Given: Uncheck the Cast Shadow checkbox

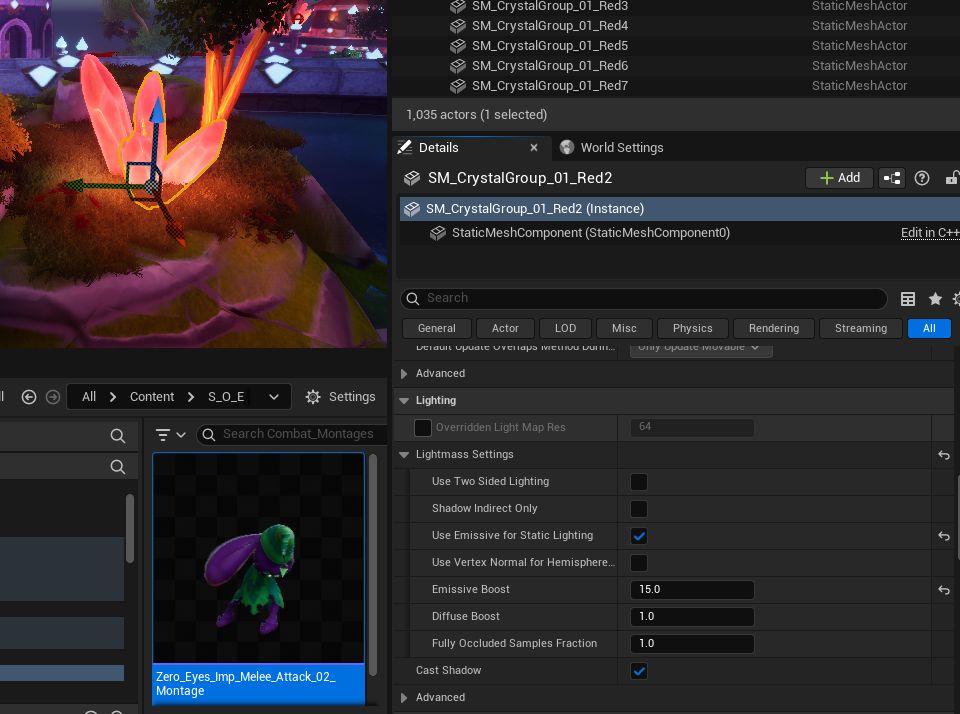Looking at the screenshot, I should 639,671.
